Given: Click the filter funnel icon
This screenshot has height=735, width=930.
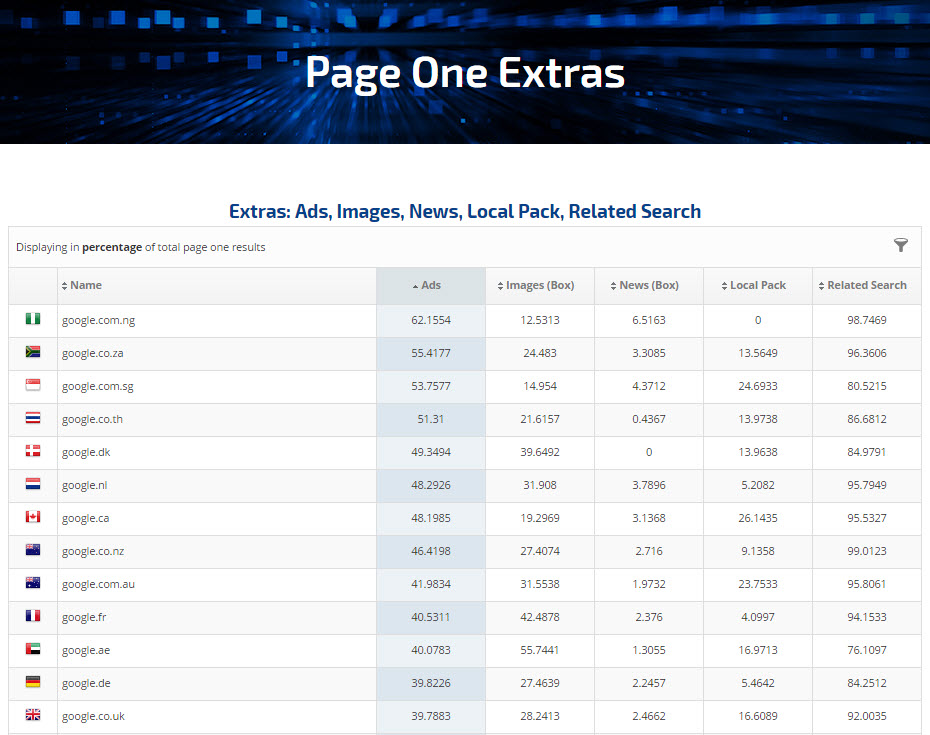Looking at the screenshot, I should coord(900,246).
